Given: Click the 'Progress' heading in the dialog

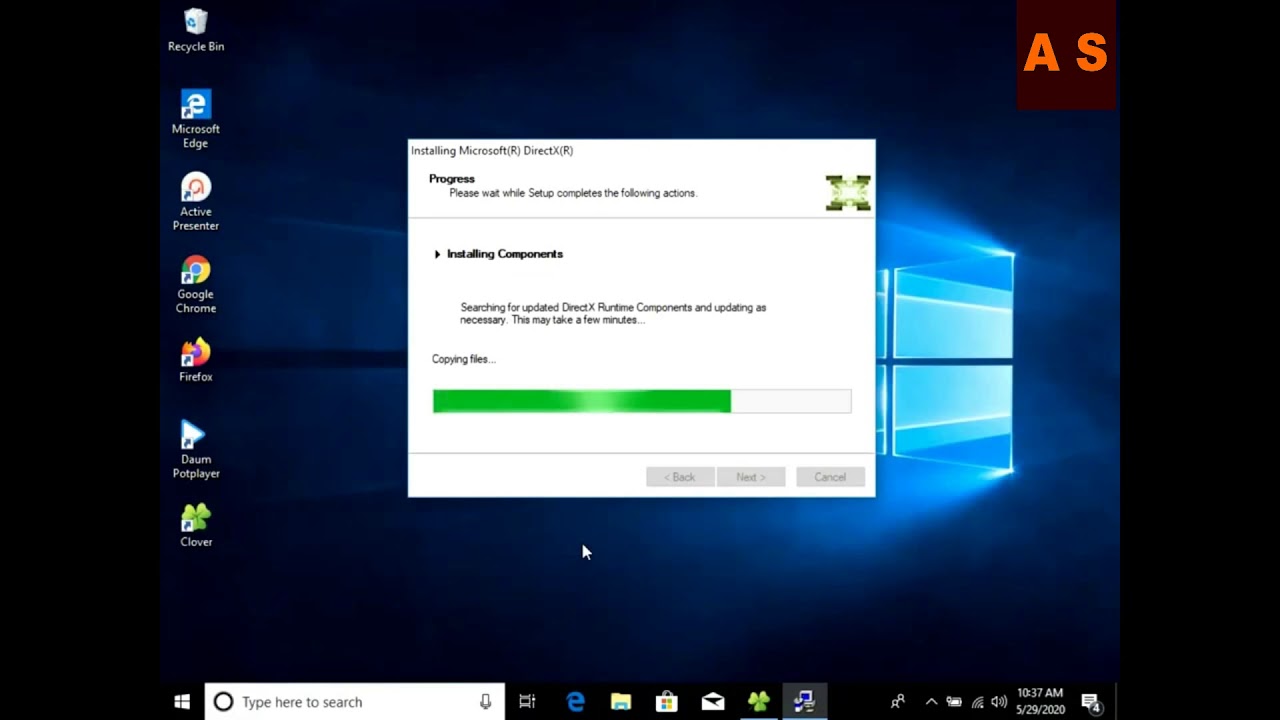Looking at the screenshot, I should 452,179.
